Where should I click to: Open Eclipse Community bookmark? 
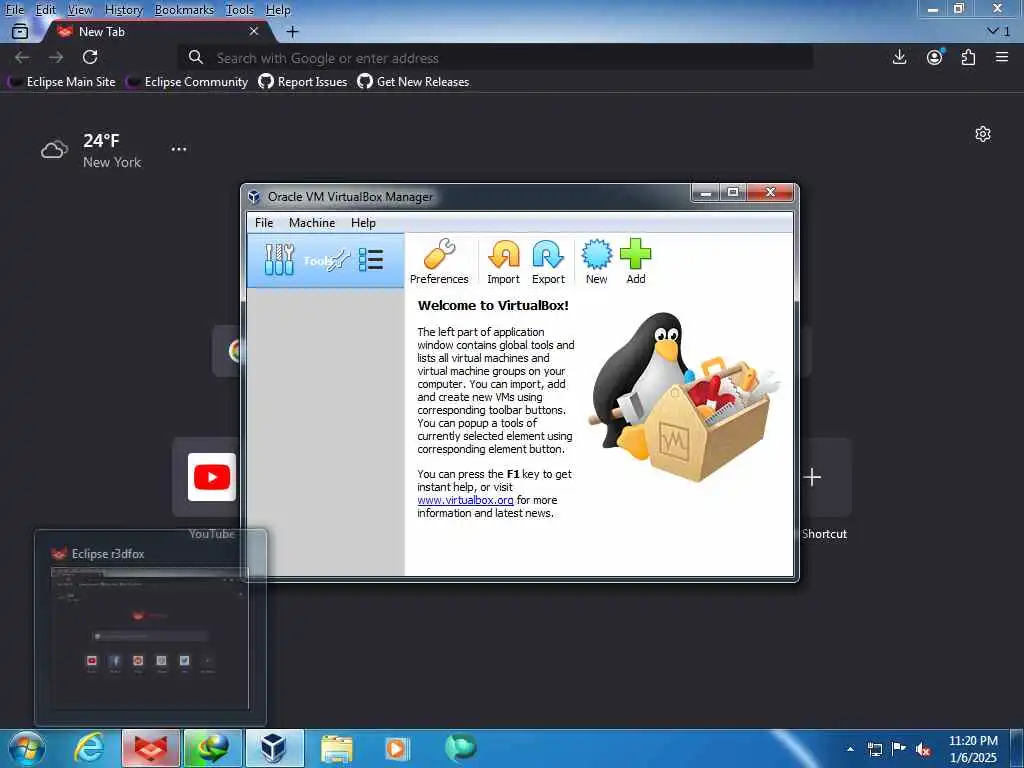point(187,82)
